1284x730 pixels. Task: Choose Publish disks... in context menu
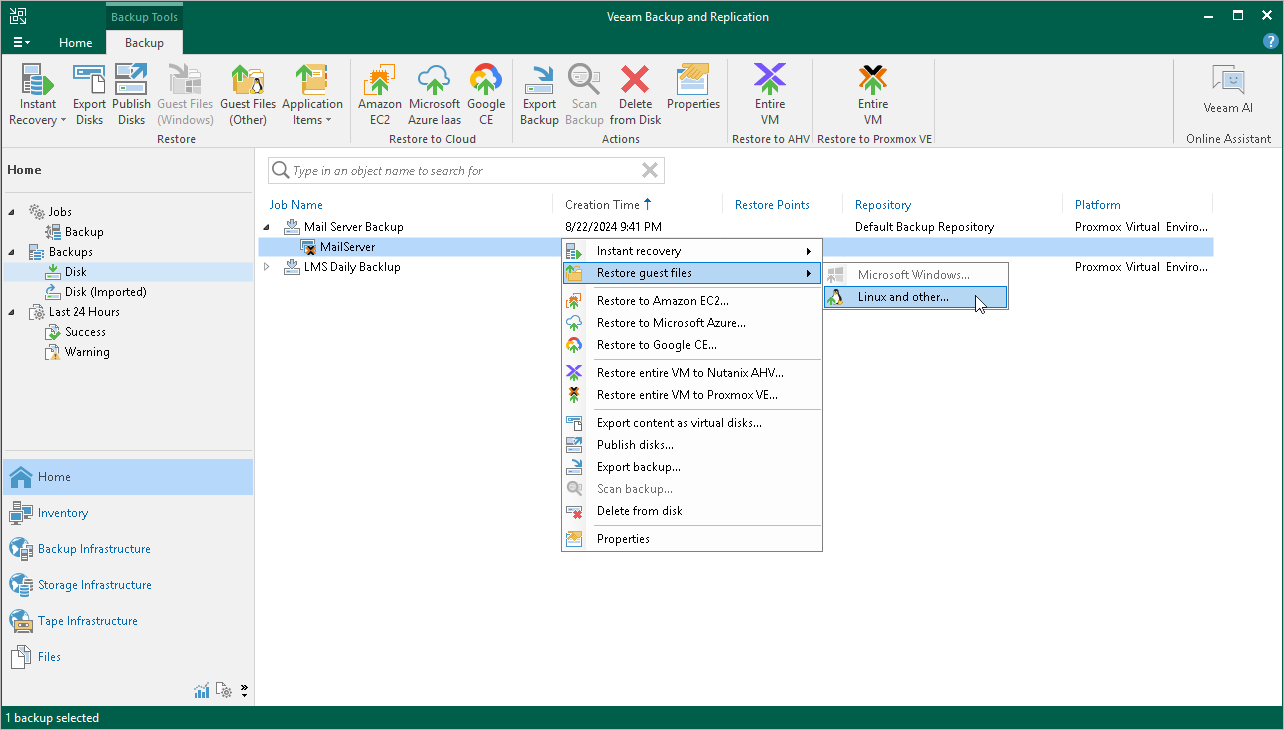coord(691,445)
